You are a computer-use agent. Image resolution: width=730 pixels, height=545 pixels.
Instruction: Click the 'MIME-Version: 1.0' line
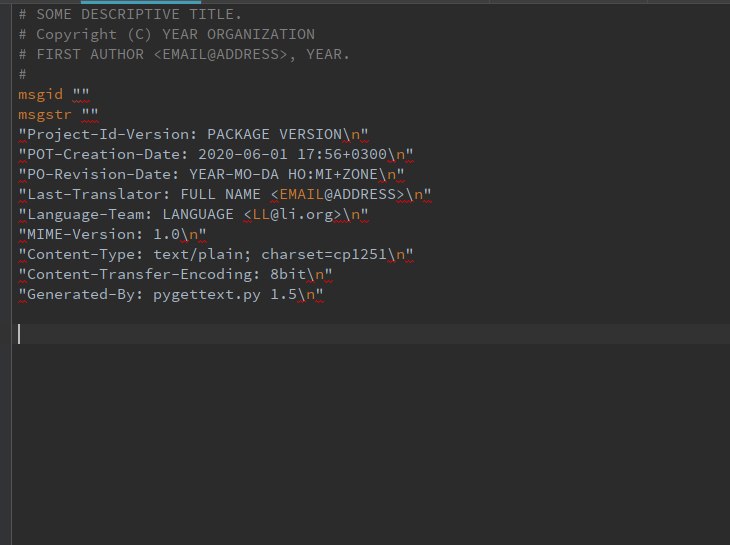click(x=112, y=235)
